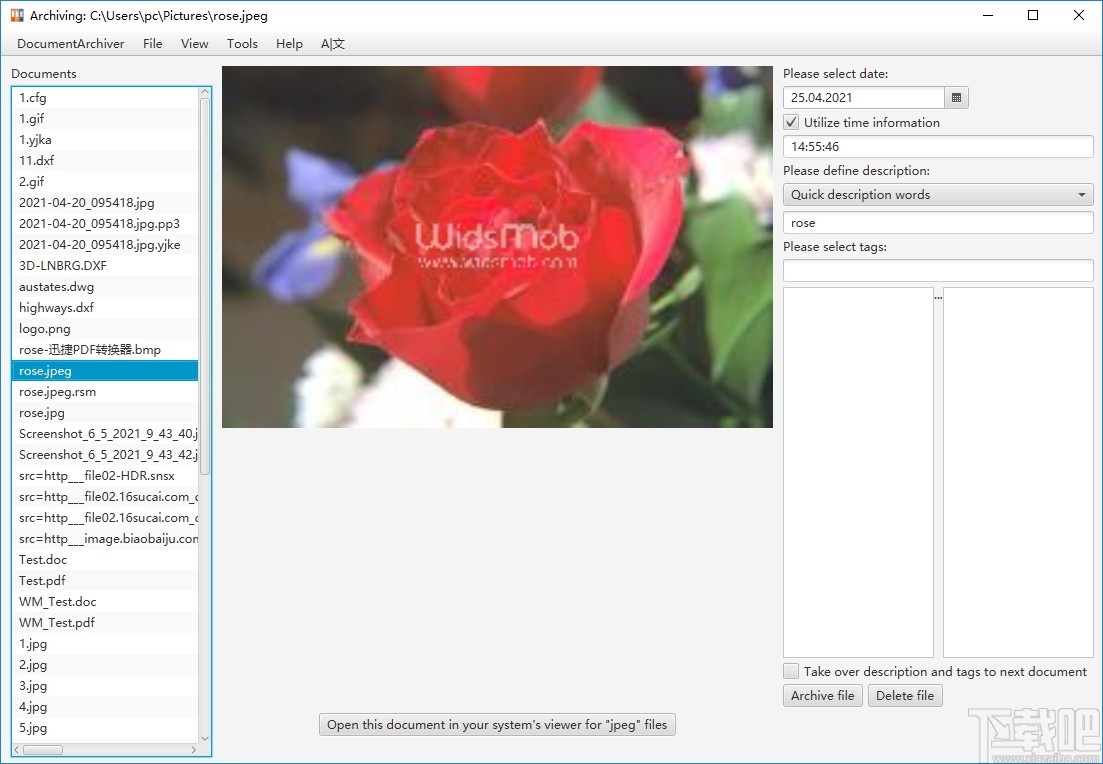Open document in system's jpeg viewer

point(497,724)
